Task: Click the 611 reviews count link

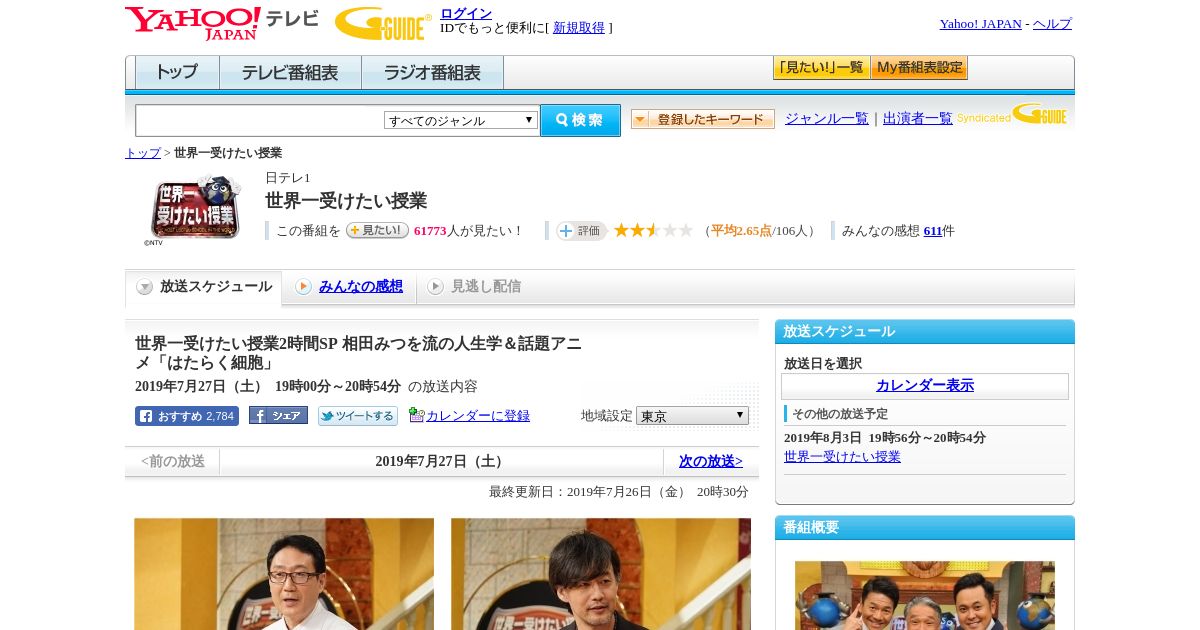Action: 933,231
